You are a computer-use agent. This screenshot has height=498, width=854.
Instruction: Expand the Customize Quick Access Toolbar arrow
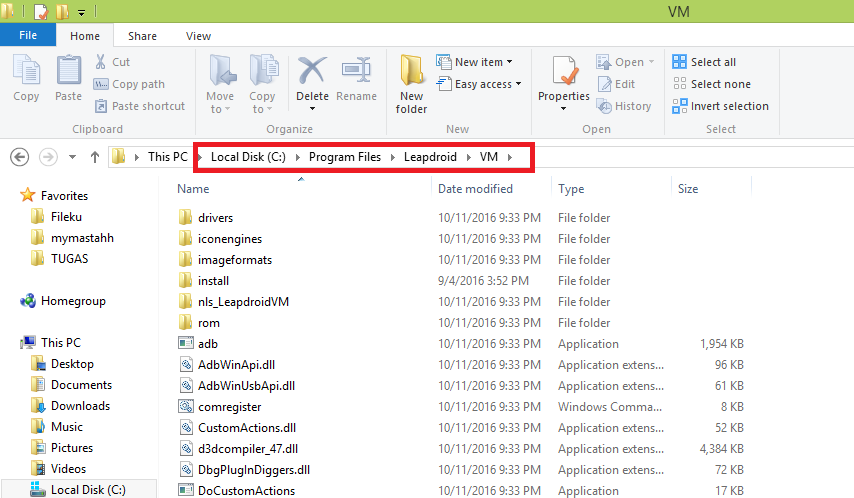click(x=81, y=12)
